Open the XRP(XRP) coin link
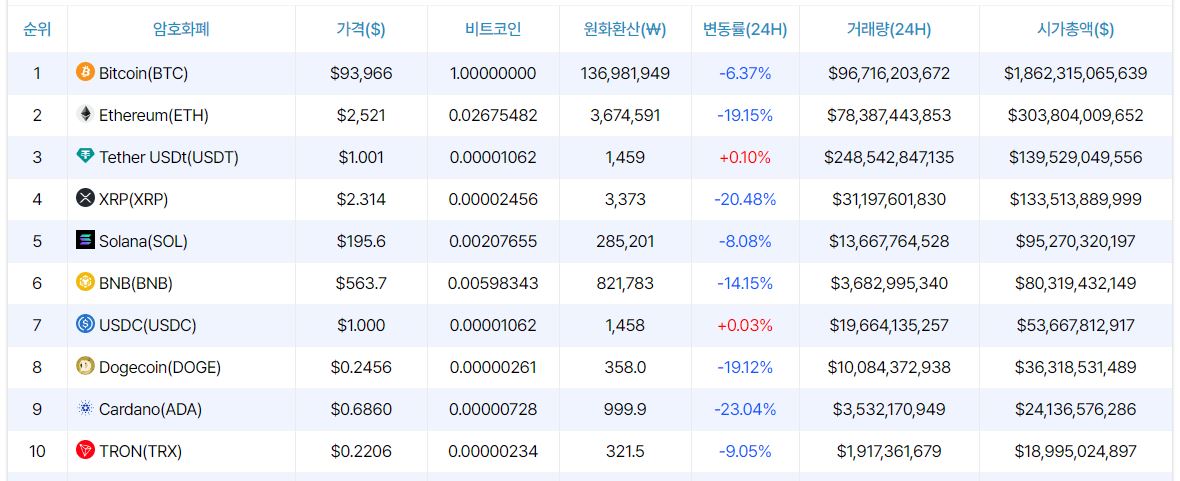 tap(134, 200)
